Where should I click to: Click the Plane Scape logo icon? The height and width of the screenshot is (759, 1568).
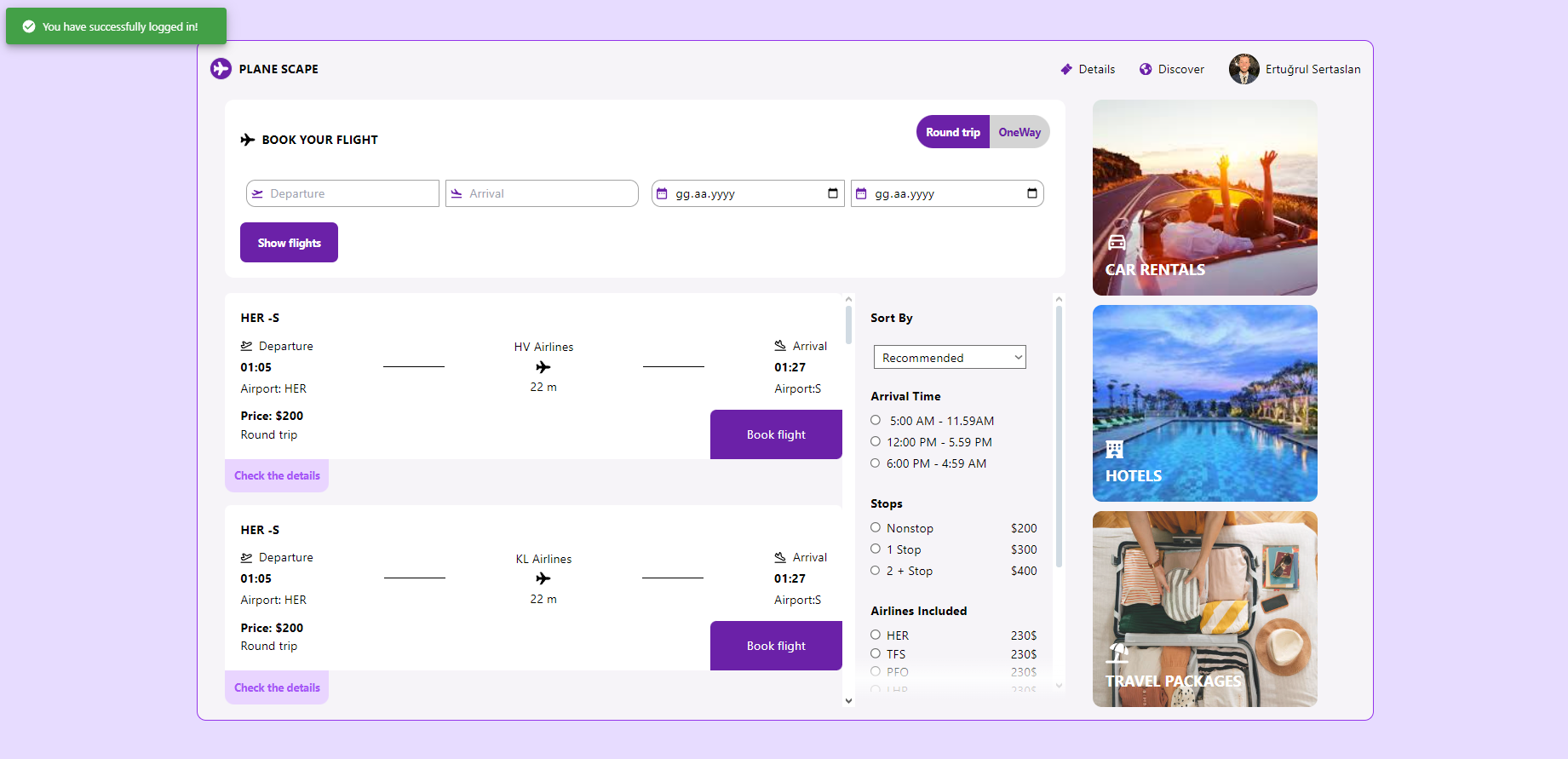click(221, 68)
